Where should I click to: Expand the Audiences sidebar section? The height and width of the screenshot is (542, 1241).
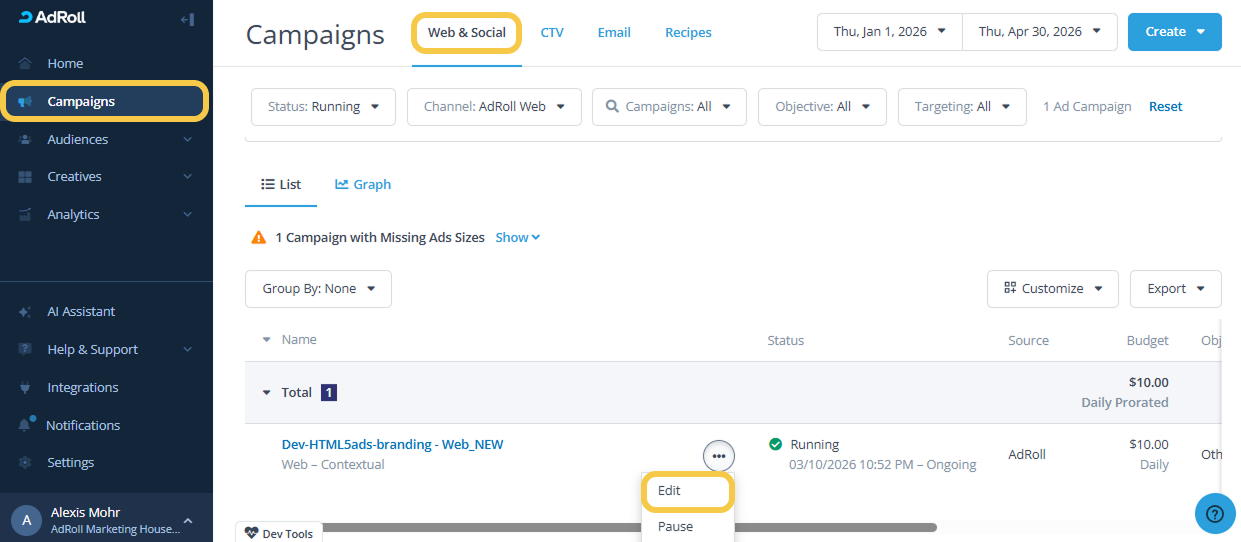tap(106, 139)
